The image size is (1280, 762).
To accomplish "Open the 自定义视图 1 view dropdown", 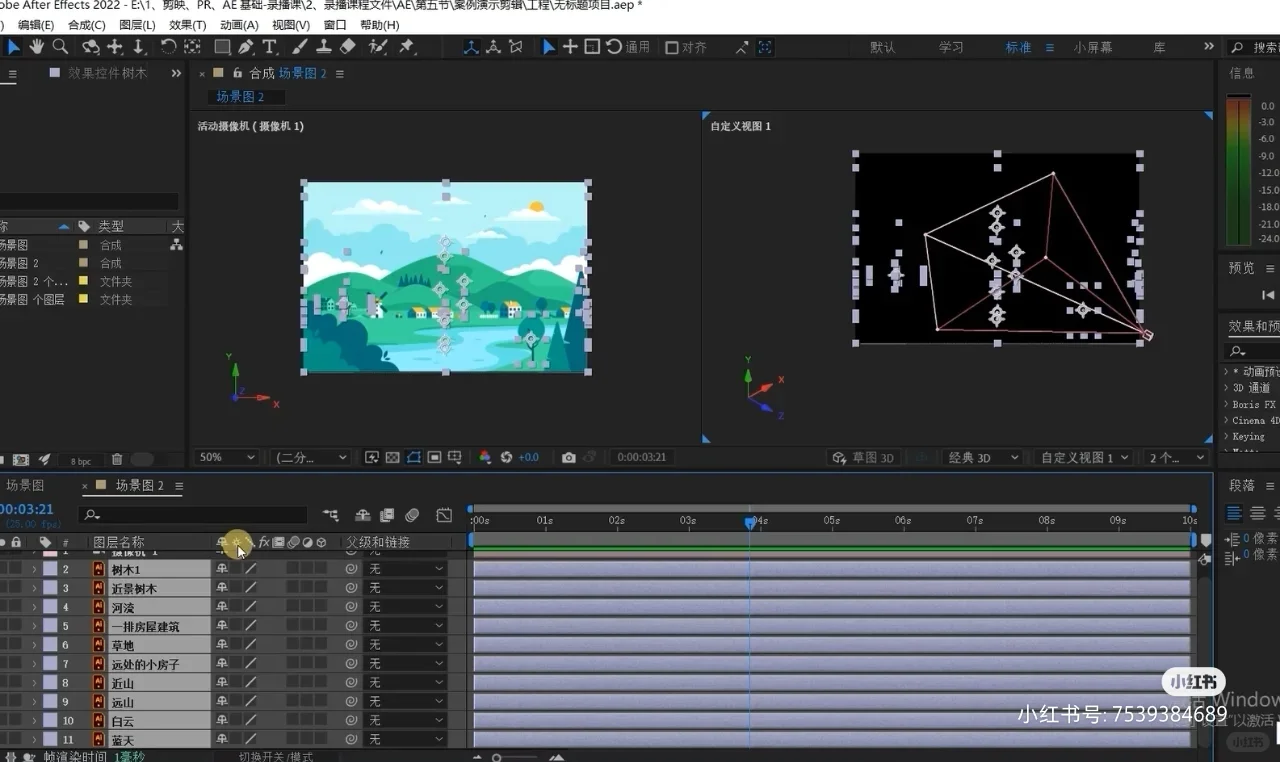I will click(x=1084, y=457).
